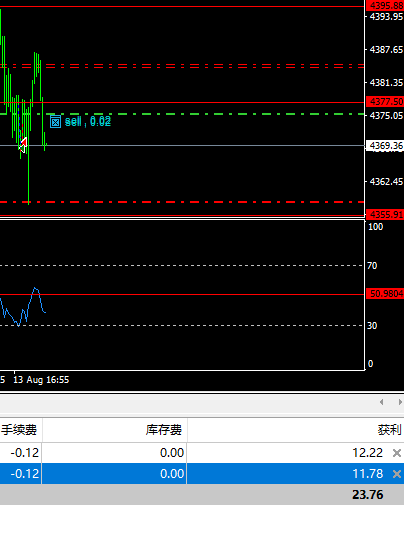Click the 4387.65 price scale label

pyautogui.click(x=386, y=49)
